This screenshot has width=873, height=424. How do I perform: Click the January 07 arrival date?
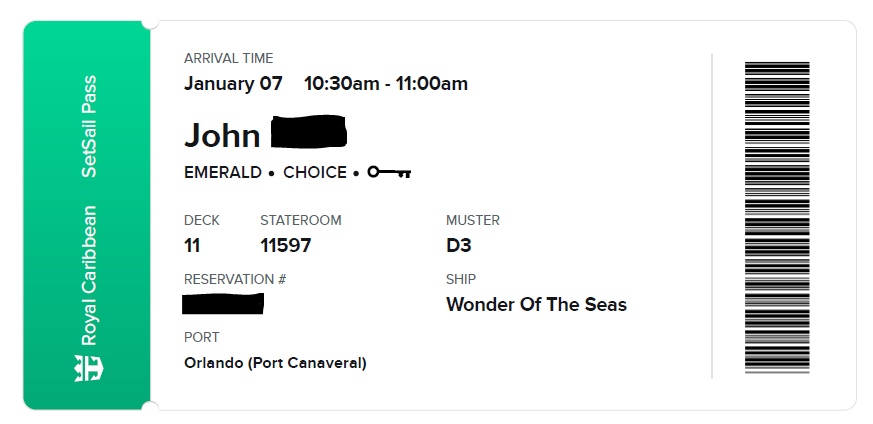point(233,84)
